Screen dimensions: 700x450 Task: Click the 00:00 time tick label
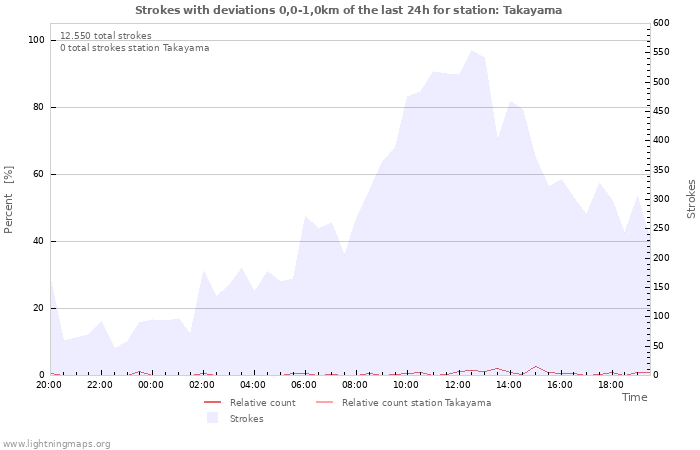pyautogui.click(x=151, y=384)
